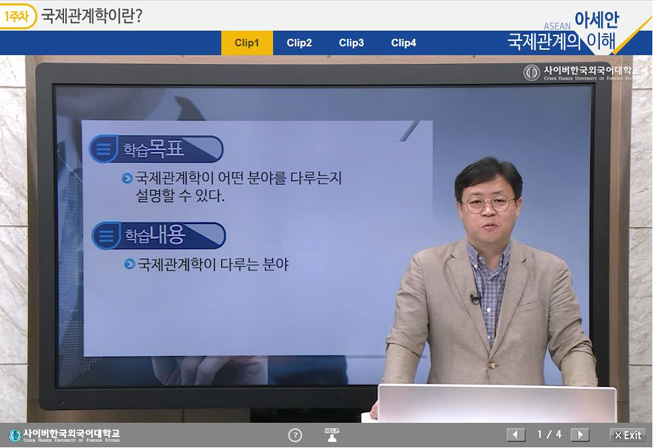Viewport: 653px width, 448px height.
Task: Open the Clip2 tab
Action: click(299, 43)
